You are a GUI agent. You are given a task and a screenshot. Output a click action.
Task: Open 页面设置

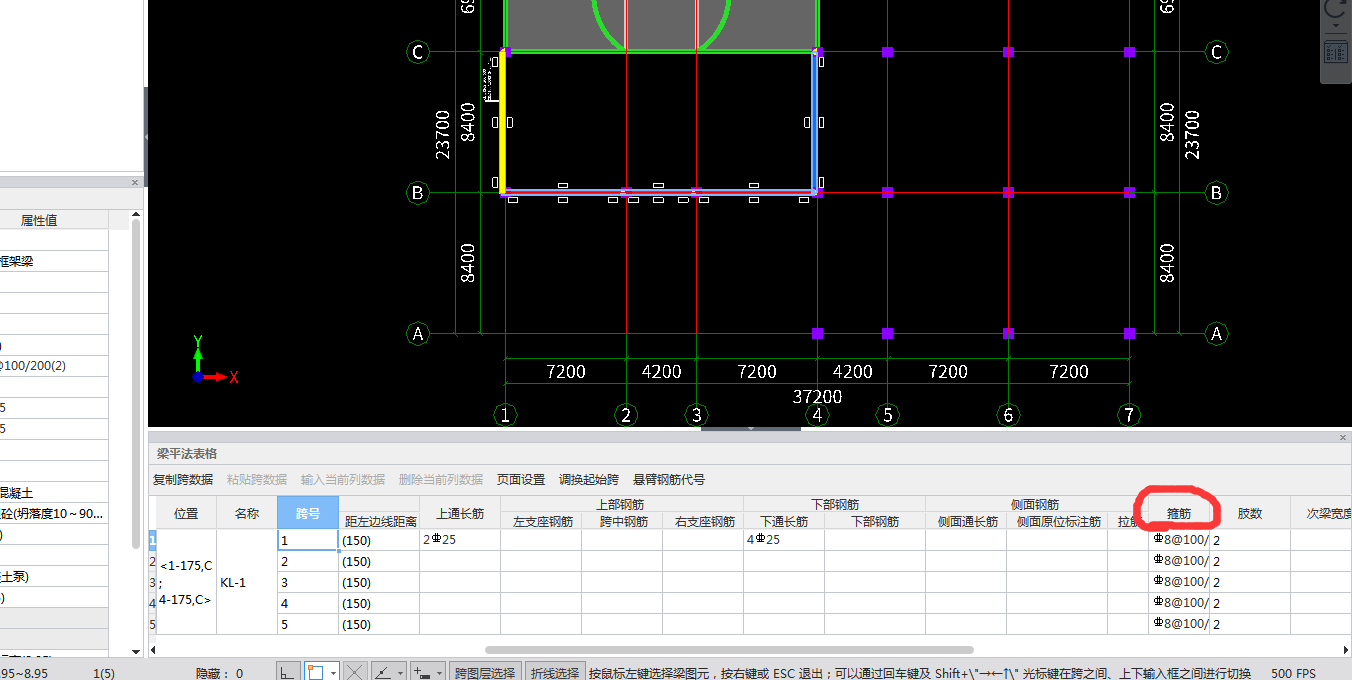tap(521, 480)
